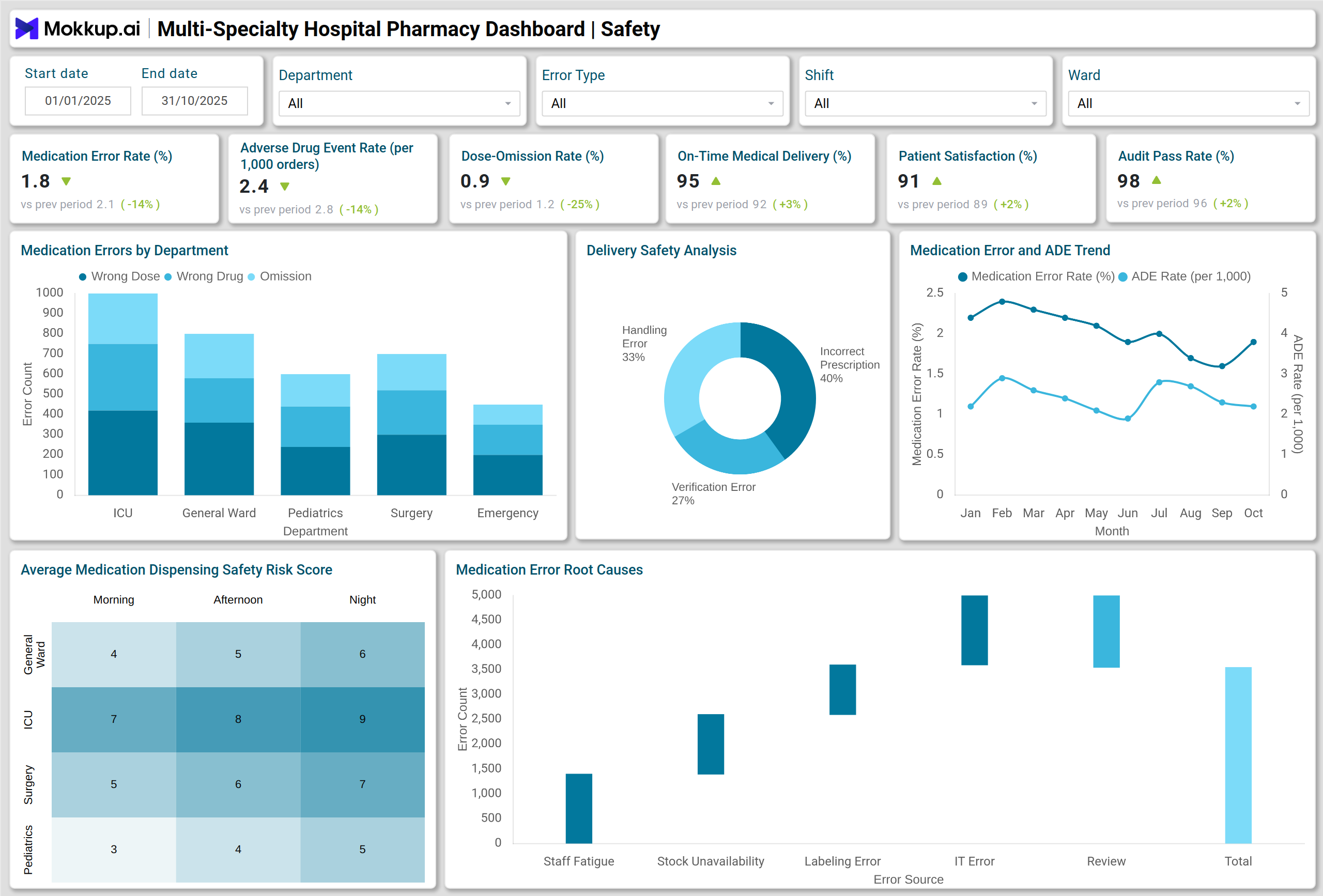This screenshot has height=896, width=1323.
Task: Toggle the Wrong Drug legend marker
Action: click(168, 276)
